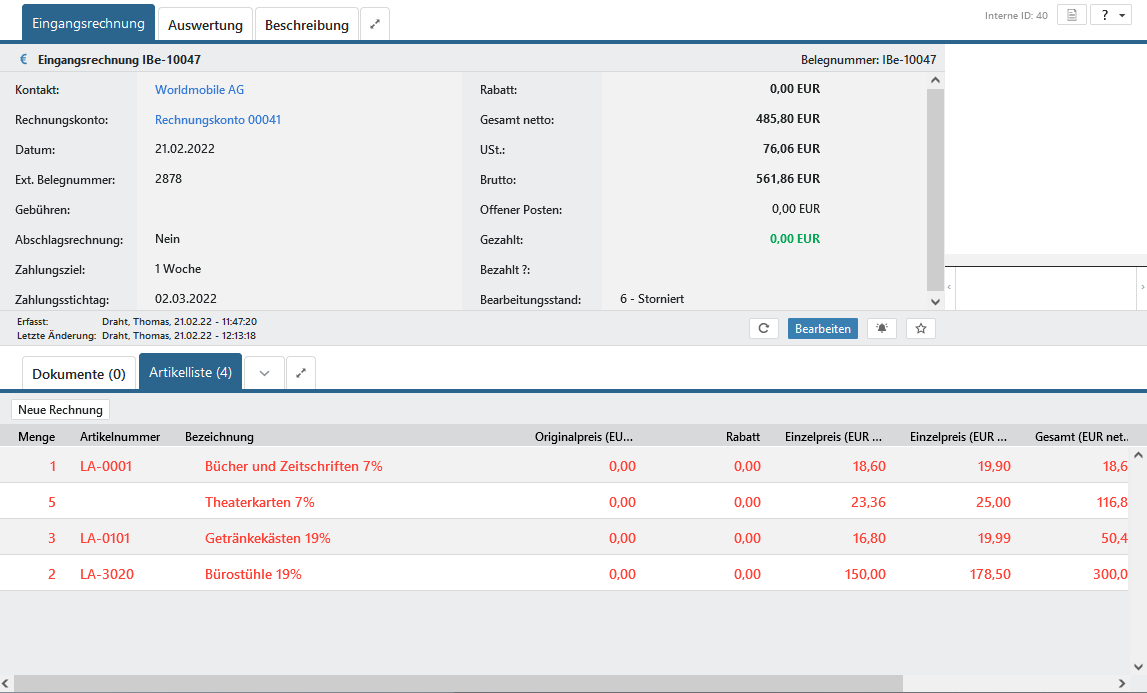The width and height of the screenshot is (1147, 693).
Task: Click the horizontal scrollbar of the article list
Action: tap(460, 683)
